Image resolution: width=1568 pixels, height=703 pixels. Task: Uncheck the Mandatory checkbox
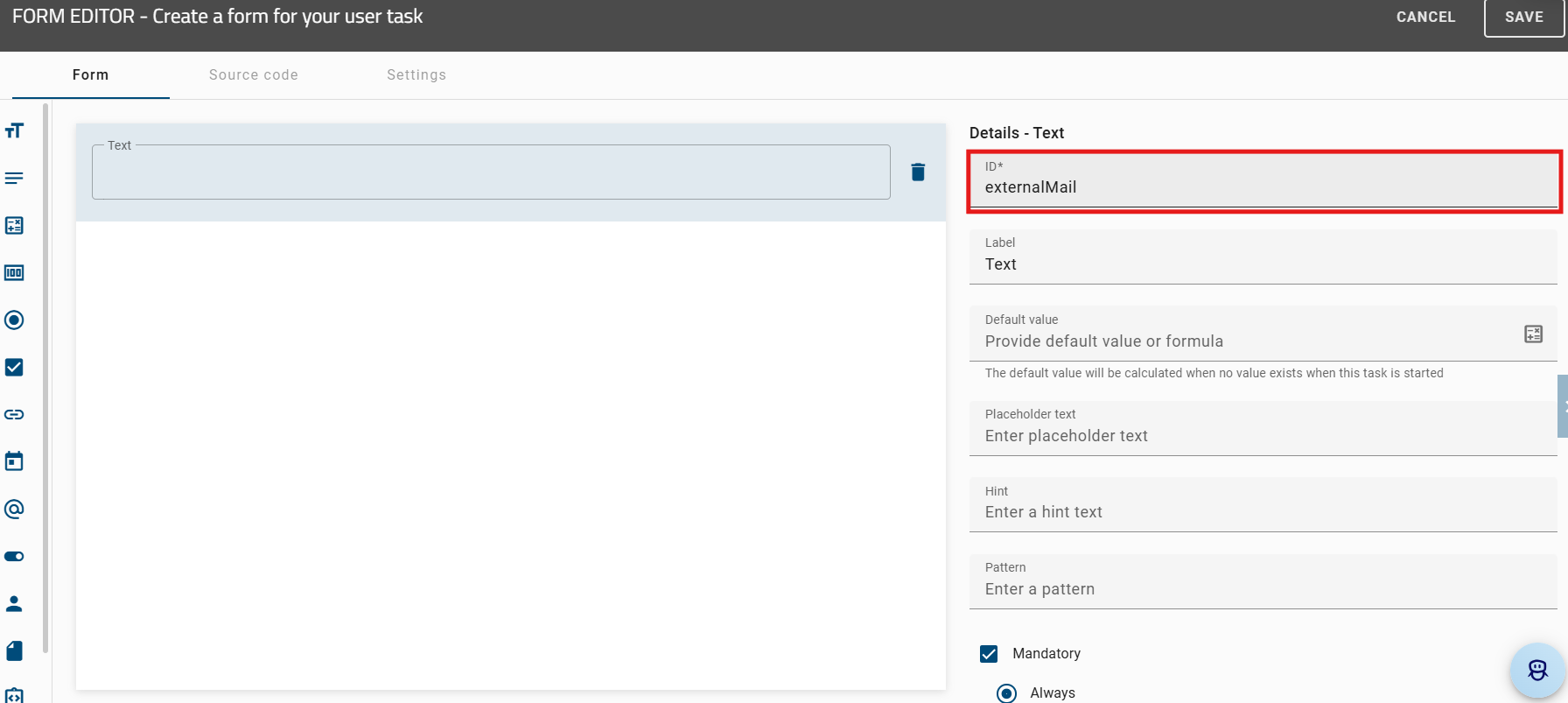pyautogui.click(x=989, y=654)
